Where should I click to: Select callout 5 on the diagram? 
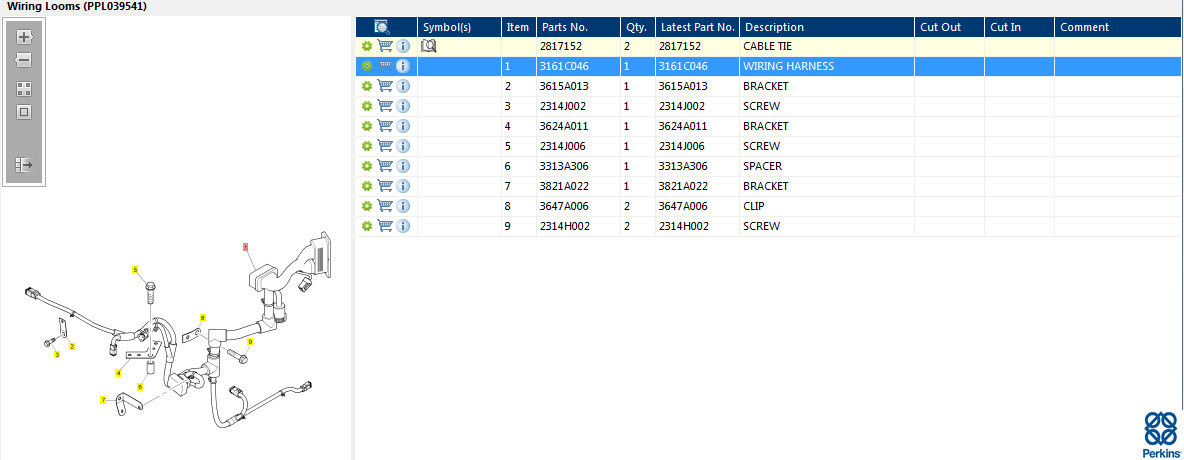(136, 270)
